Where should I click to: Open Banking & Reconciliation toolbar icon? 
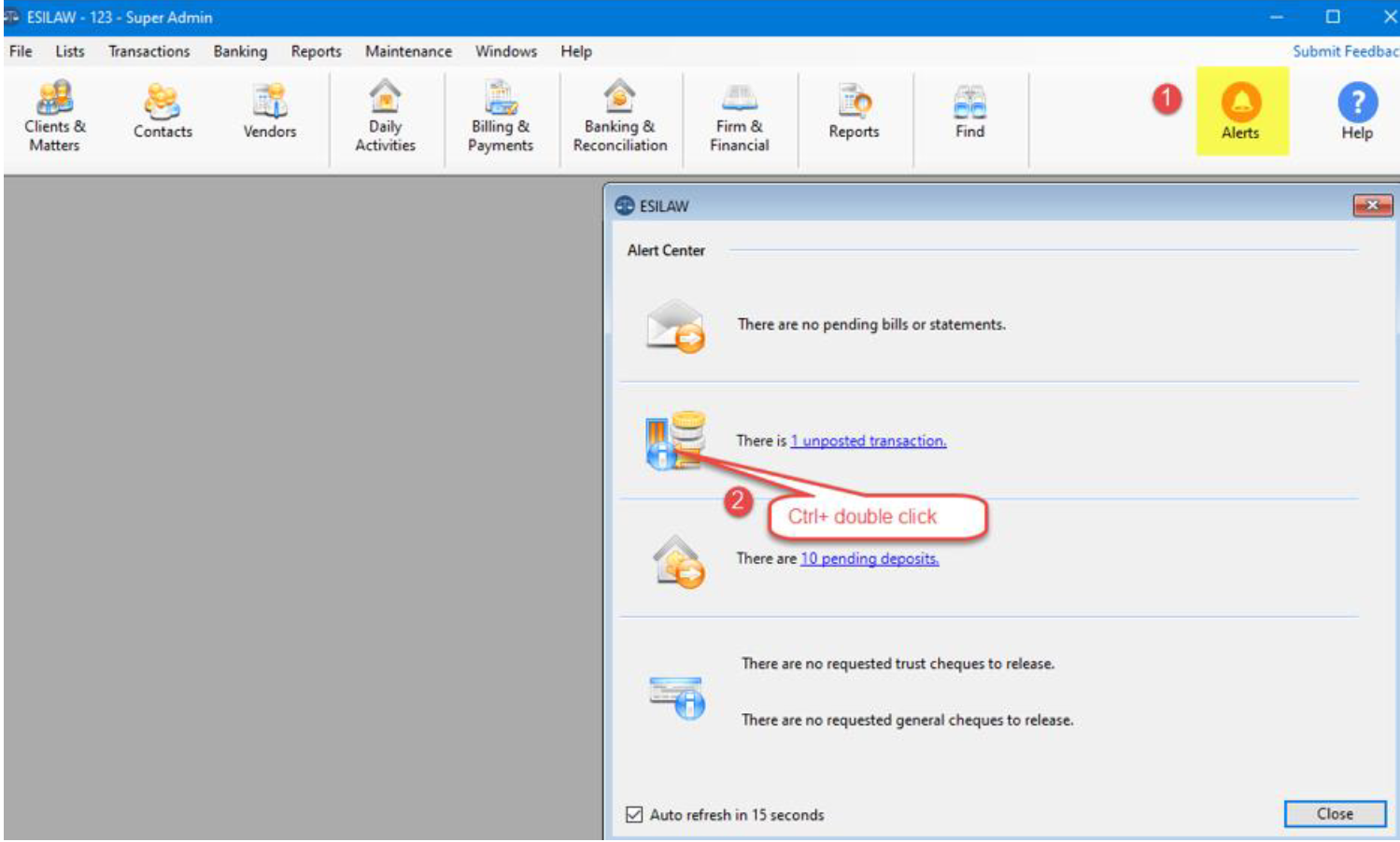coord(620,116)
